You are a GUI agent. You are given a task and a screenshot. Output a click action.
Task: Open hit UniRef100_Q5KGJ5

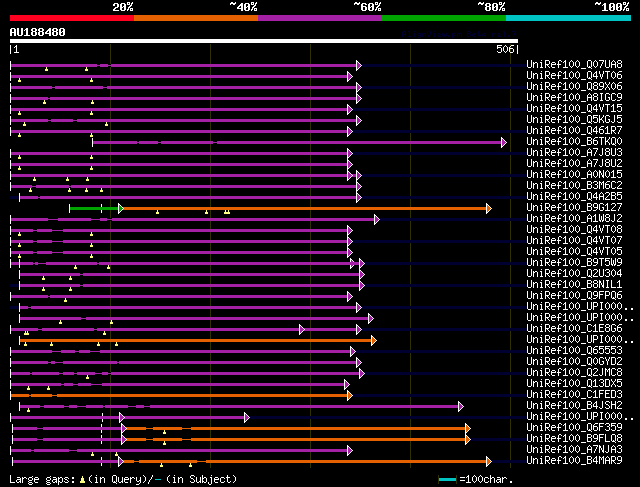click(574, 120)
